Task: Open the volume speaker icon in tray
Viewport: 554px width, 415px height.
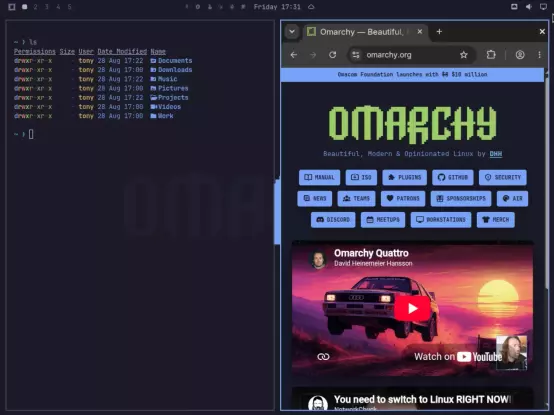Action: point(529,7)
